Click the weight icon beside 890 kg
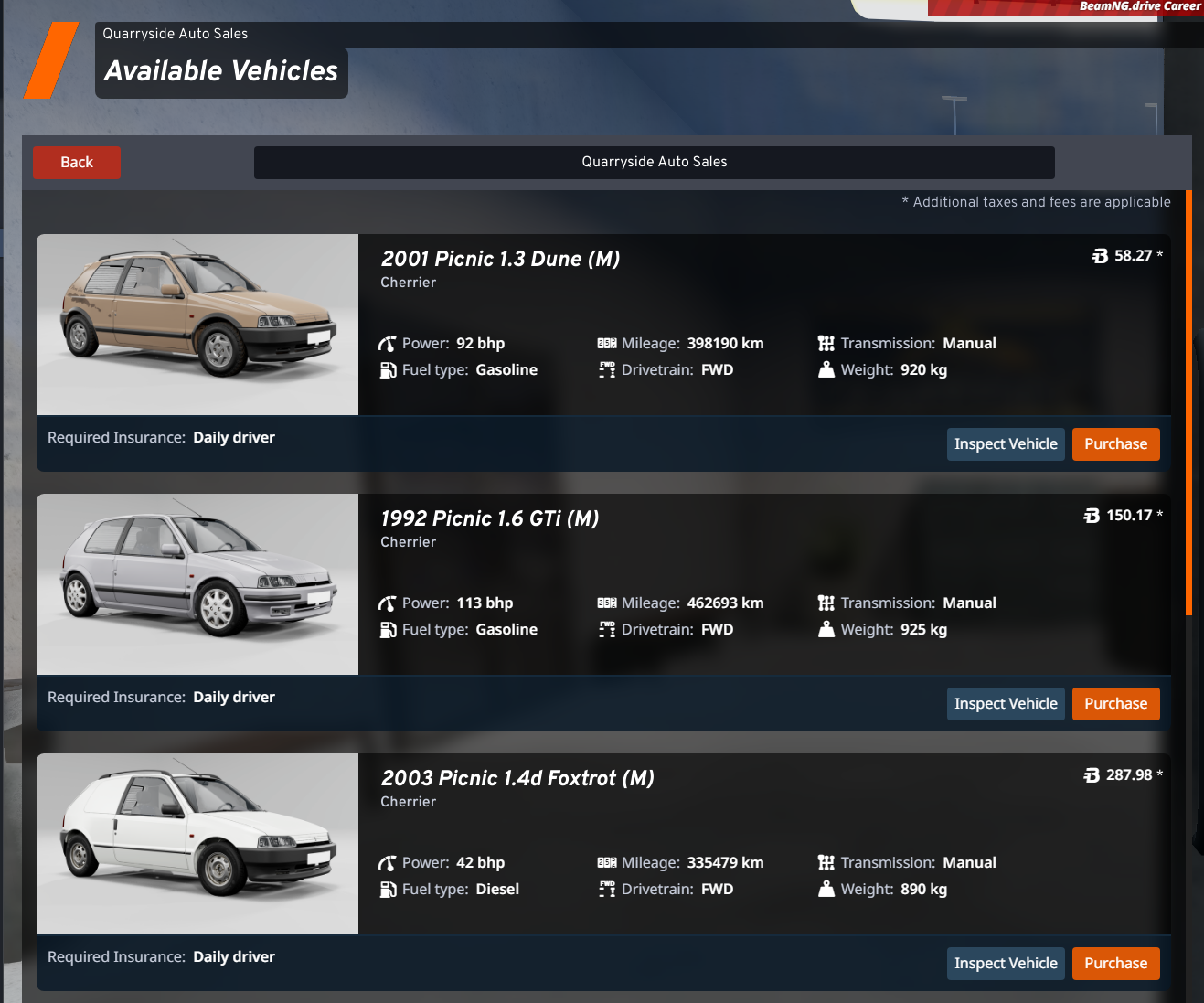1204x1003 pixels. (x=826, y=890)
